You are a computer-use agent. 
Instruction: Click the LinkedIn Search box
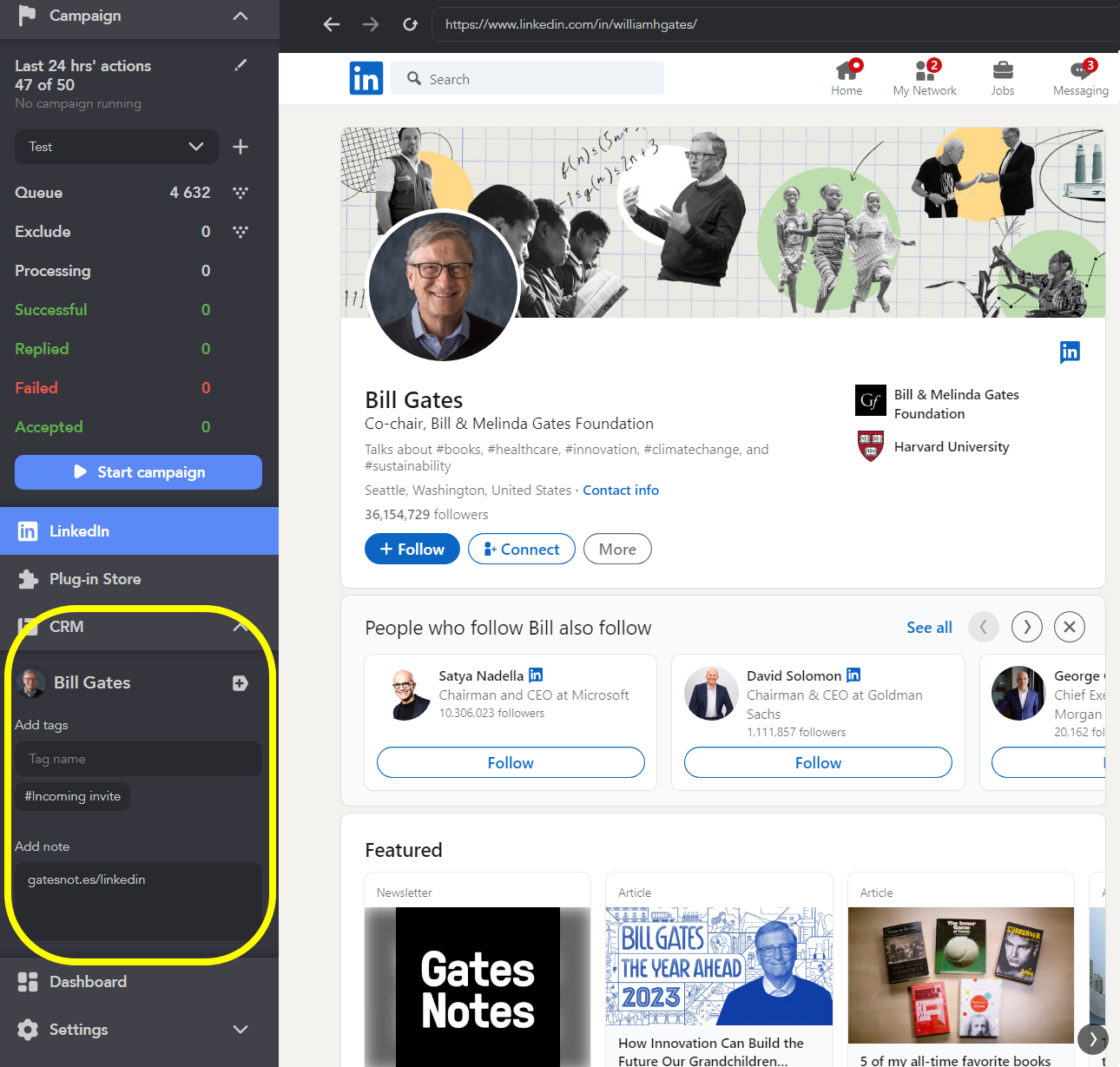[x=527, y=78]
